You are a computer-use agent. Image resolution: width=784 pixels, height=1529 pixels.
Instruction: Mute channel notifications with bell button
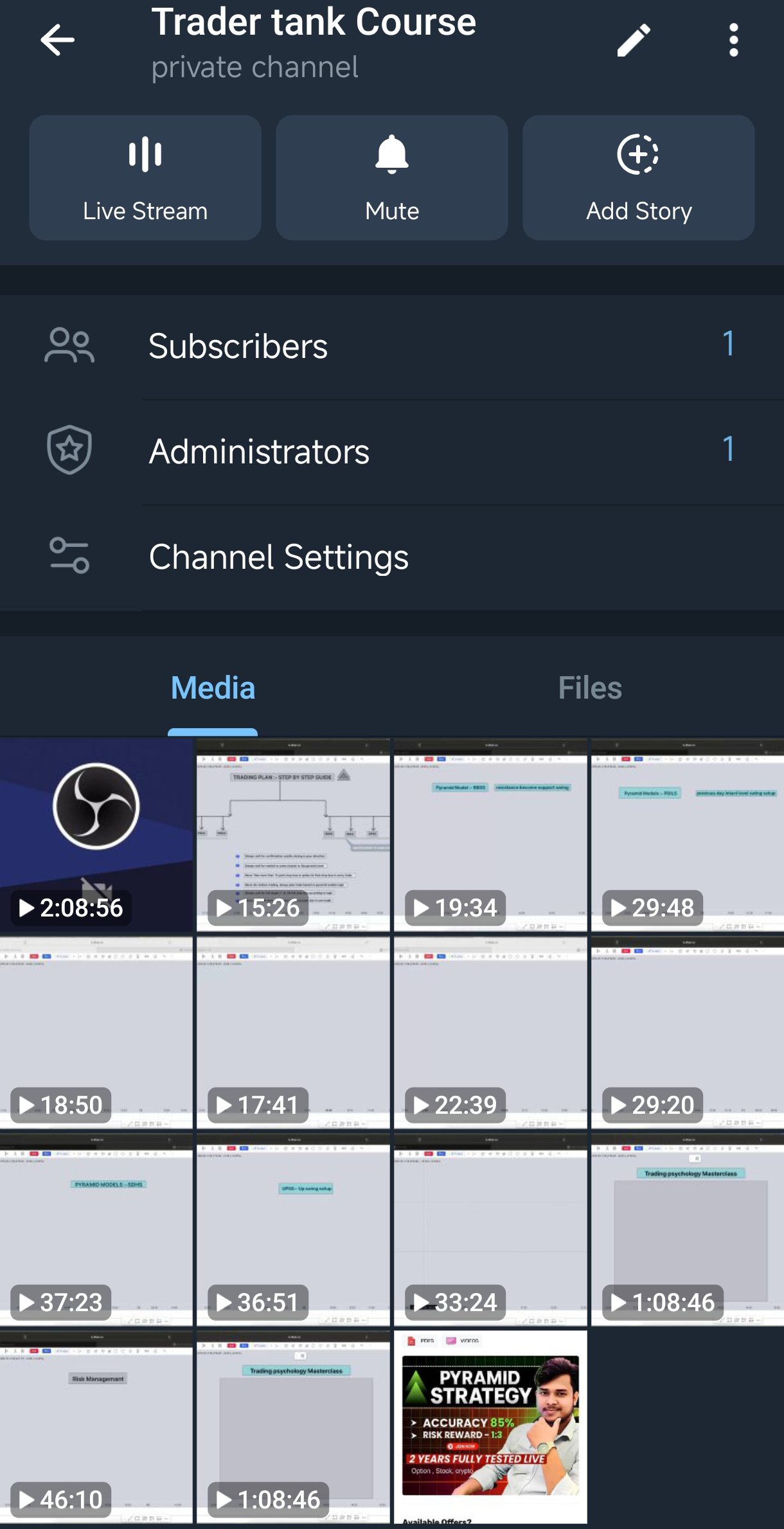click(391, 177)
